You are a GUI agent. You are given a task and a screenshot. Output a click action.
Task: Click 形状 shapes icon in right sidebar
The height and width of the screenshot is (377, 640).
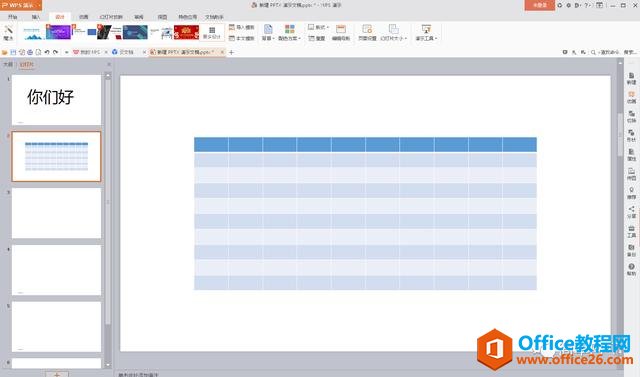click(631, 136)
